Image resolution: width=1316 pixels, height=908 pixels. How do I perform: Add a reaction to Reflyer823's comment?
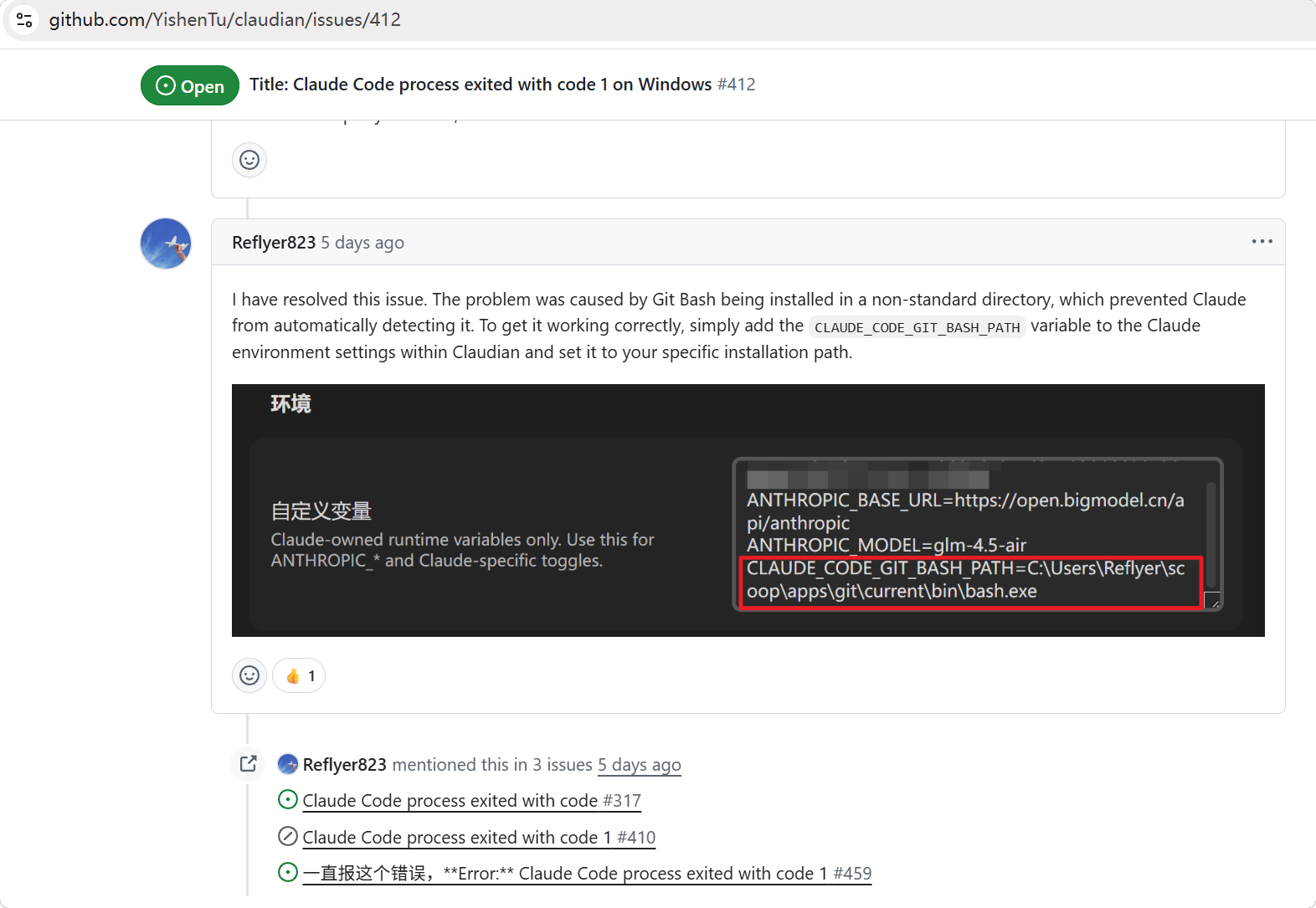tap(249, 675)
